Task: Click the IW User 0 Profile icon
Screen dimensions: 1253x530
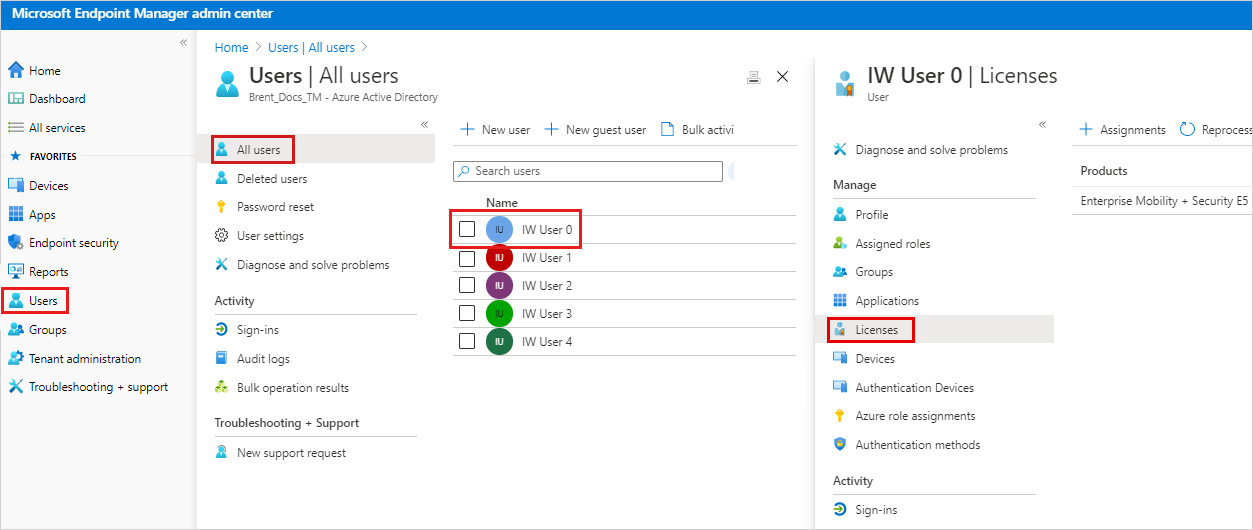Action: click(x=840, y=215)
